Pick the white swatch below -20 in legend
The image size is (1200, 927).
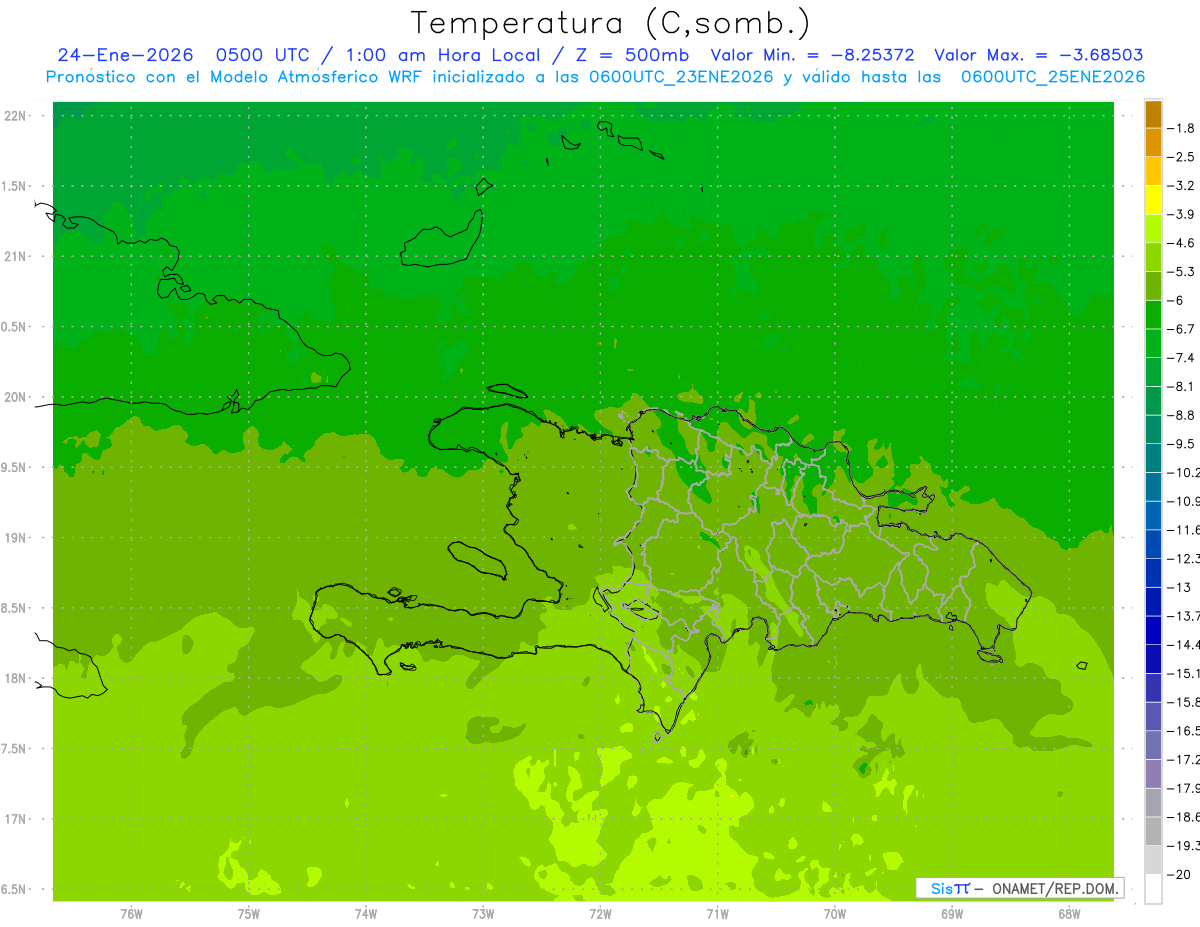click(x=1153, y=889)
